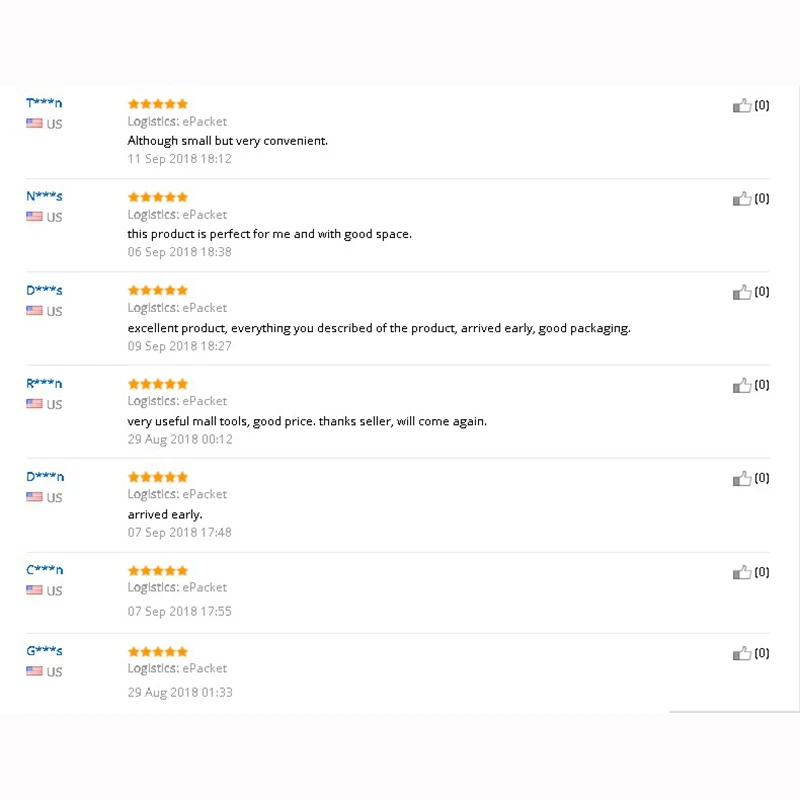This screenshot has height=800, width=800.
Task: Click reviewer name C***n
Action: 44,570
